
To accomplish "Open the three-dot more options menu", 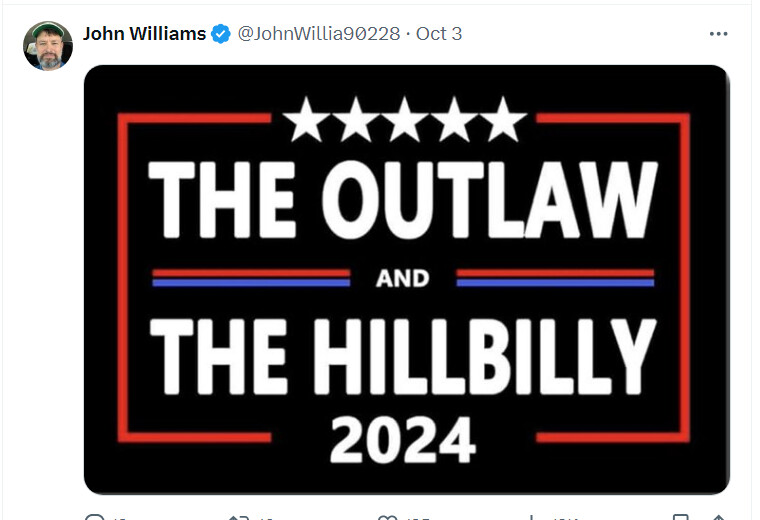I will tap(718, 34).
